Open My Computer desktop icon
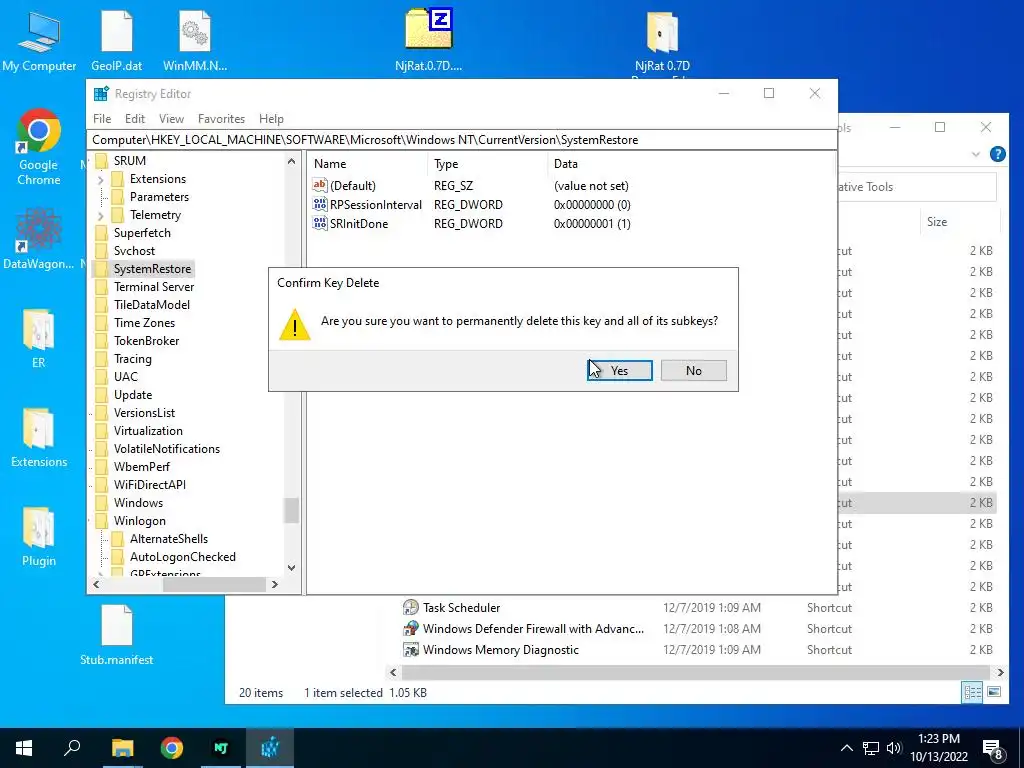The width and height of the screenshot is (1024, 768). [x=39, y=41]
